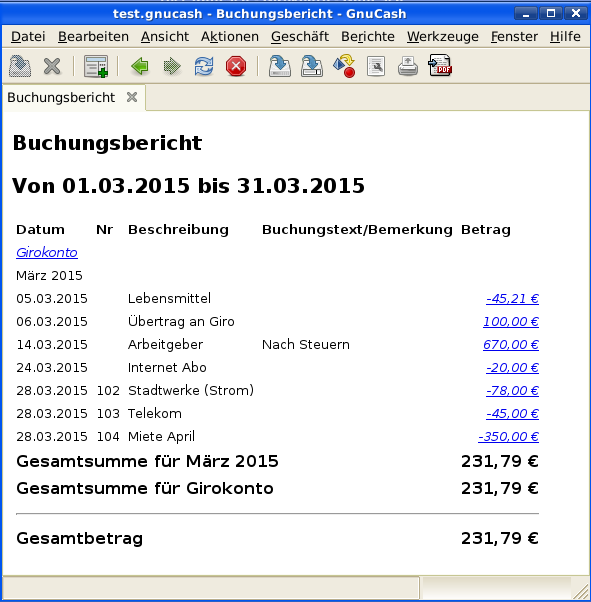Open the -45,21 € Lebensmittel amount link
591x602 pixels.
click(512, 298)
